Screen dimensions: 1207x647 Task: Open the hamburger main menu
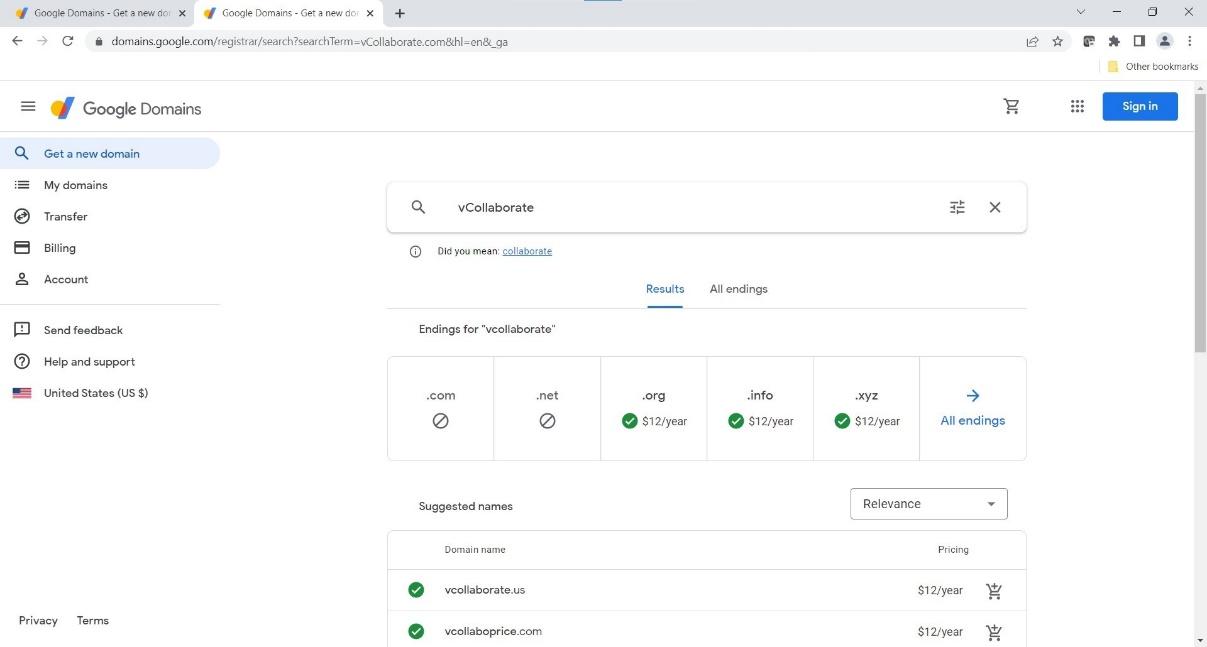tap(28, 107)
